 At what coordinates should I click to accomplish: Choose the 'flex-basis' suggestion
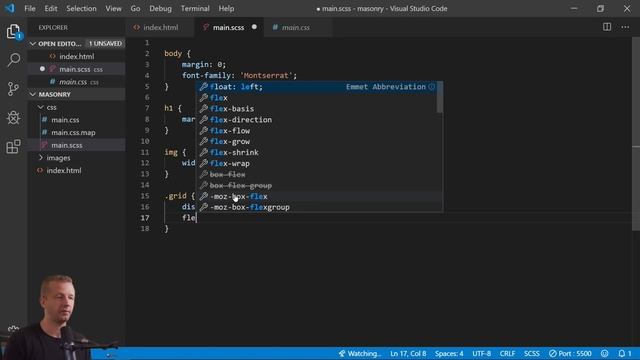(316, 109)
